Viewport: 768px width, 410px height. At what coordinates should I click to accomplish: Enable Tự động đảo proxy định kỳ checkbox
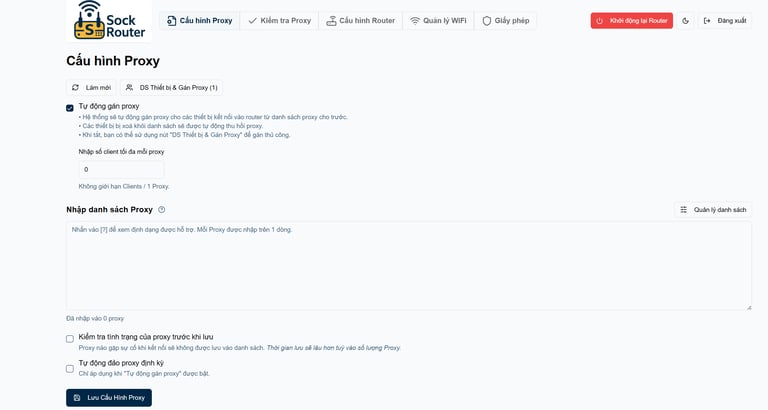click(x=70, y=368)
